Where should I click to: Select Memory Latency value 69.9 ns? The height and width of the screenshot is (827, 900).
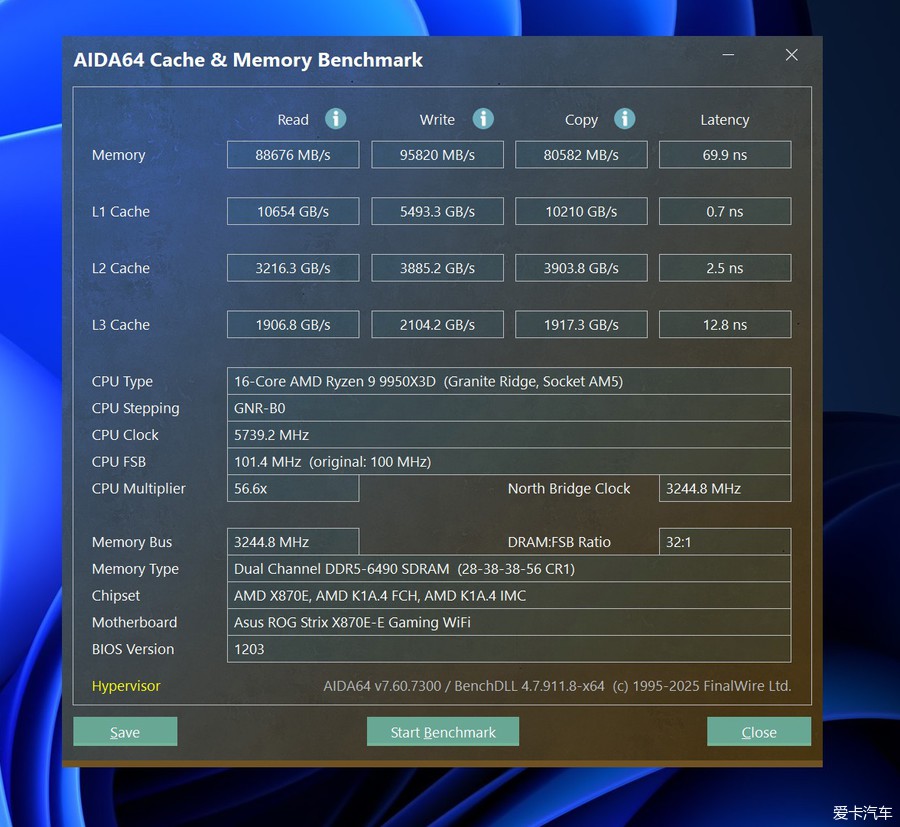(725, 155)
